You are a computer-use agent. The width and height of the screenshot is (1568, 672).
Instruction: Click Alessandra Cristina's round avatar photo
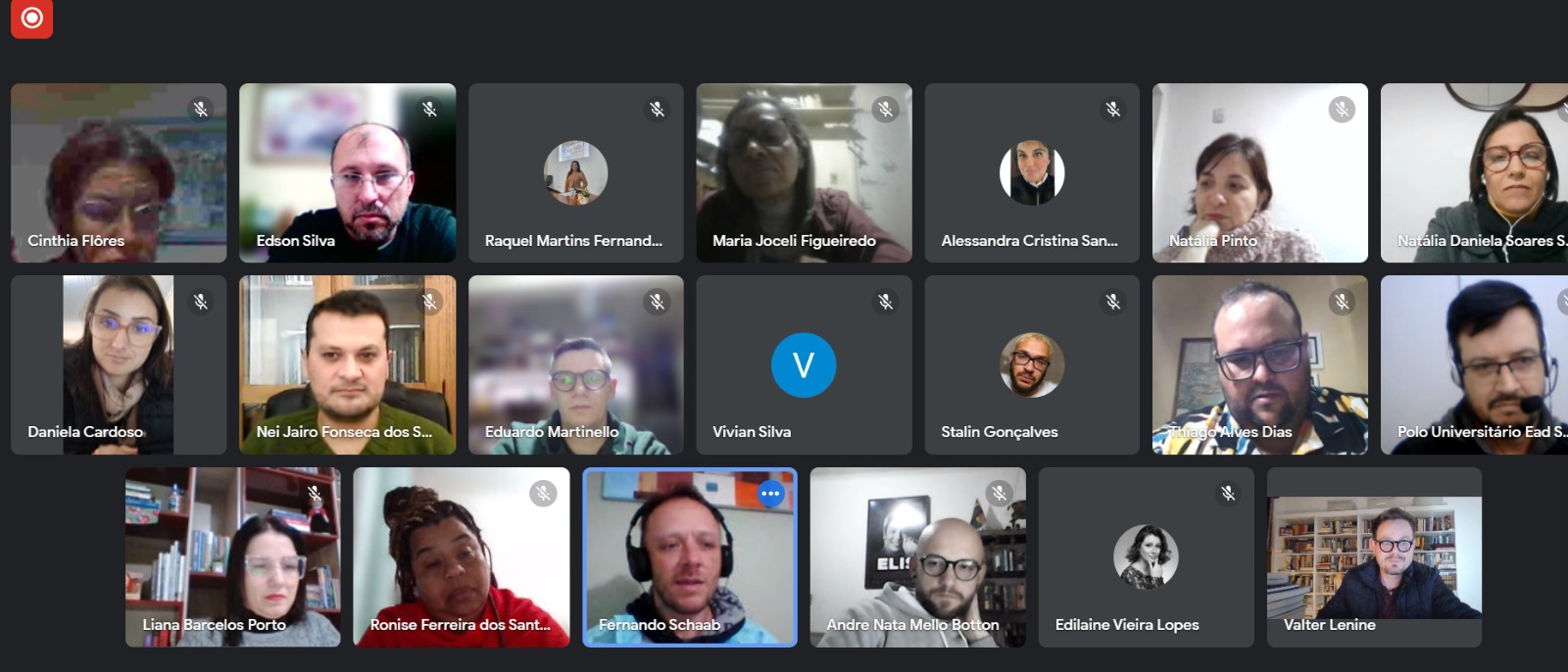(x=1032, y=173)
